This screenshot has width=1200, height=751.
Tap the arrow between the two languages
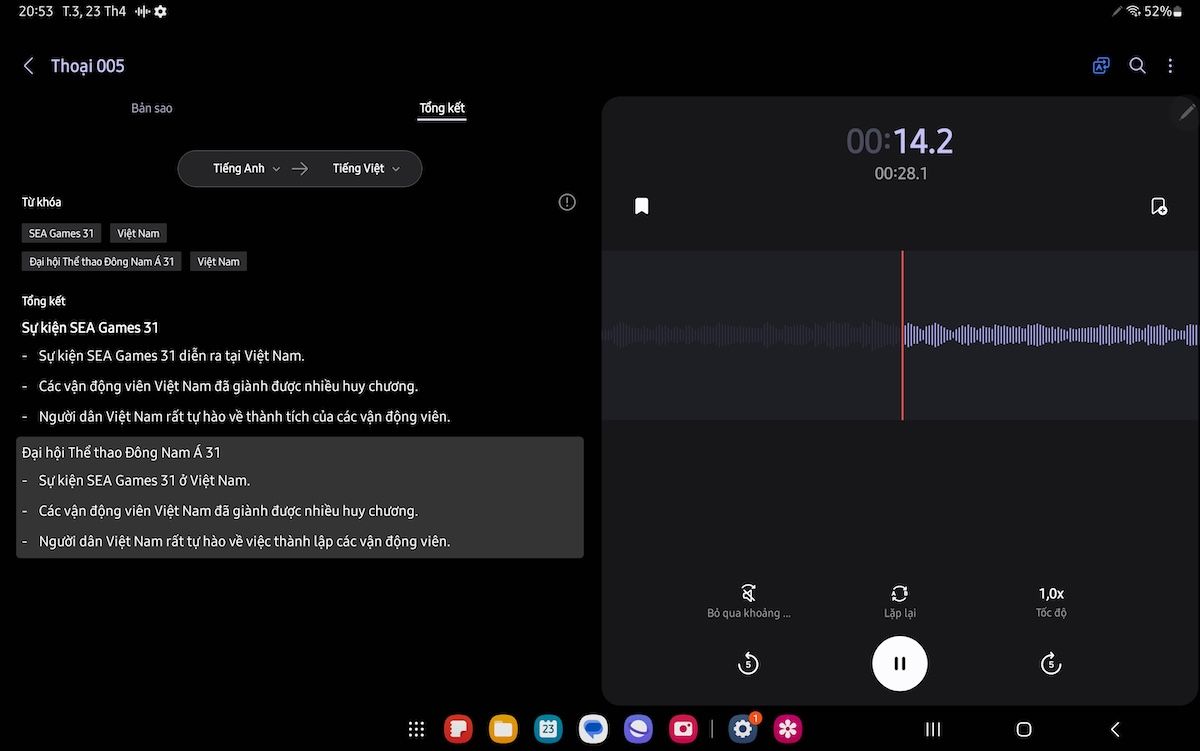point(300,169)
